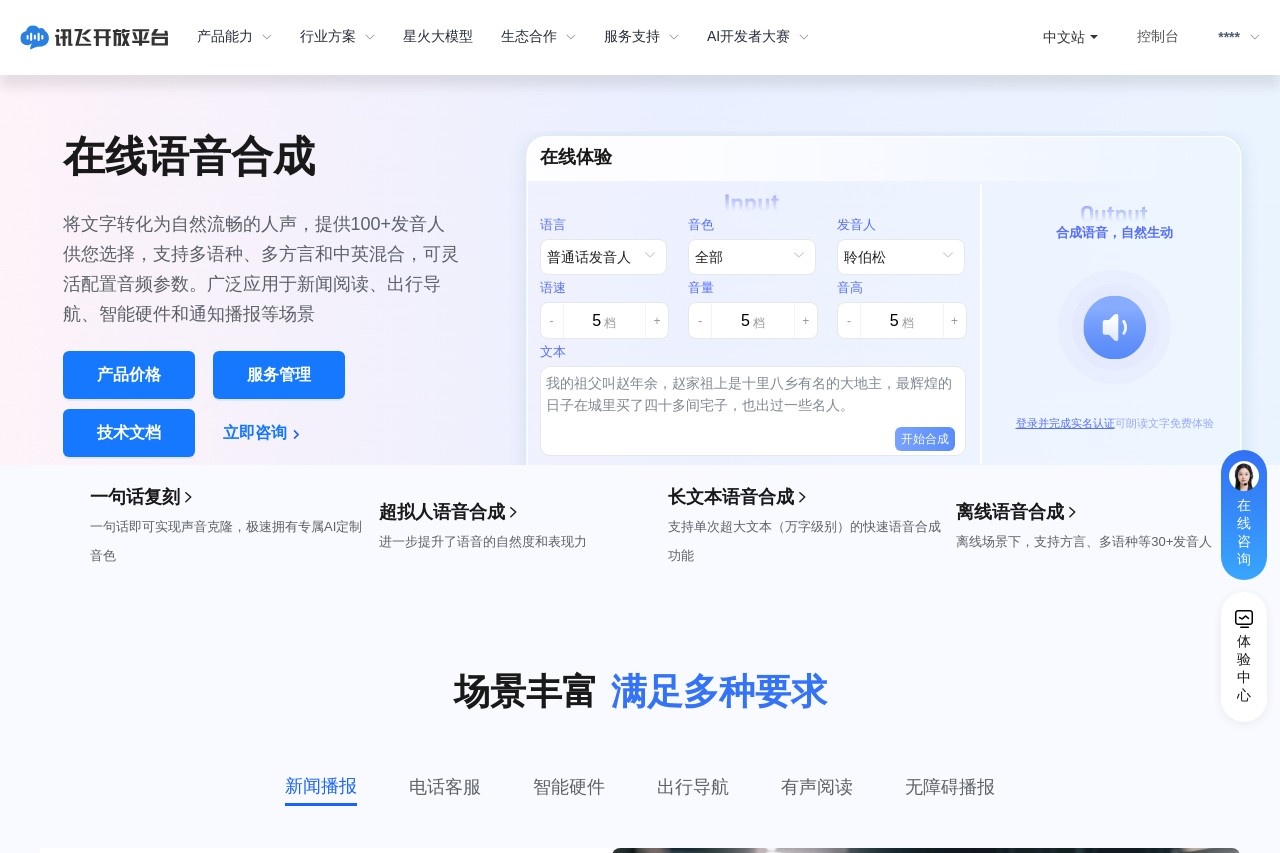The image size is (1280, 853).
Task: Switch to the 无障碍播报 tab
Action: pyautogui.click(x=950, y=787)
